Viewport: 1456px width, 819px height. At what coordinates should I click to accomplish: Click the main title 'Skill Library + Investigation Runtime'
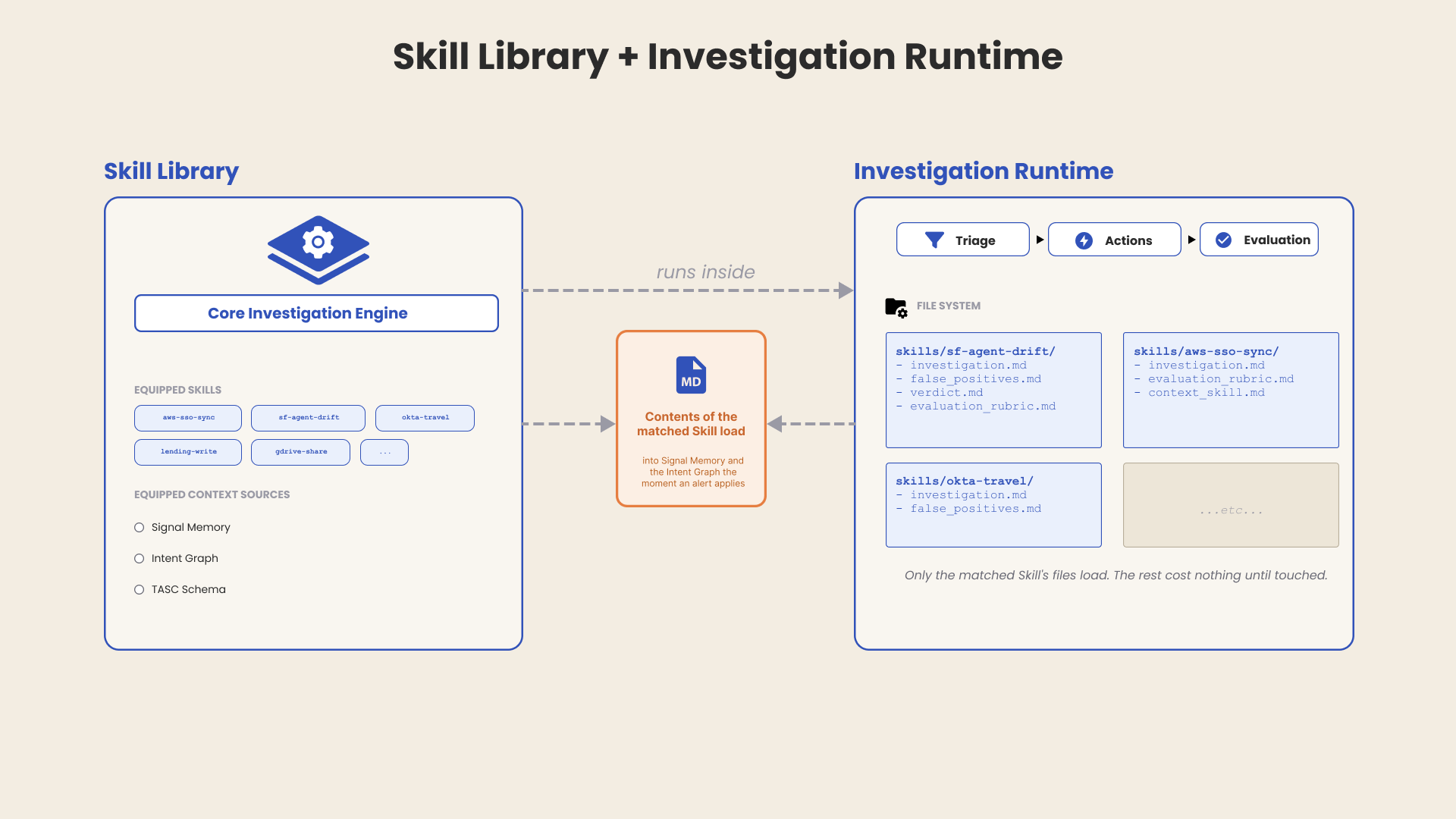[x=728, y=57]
